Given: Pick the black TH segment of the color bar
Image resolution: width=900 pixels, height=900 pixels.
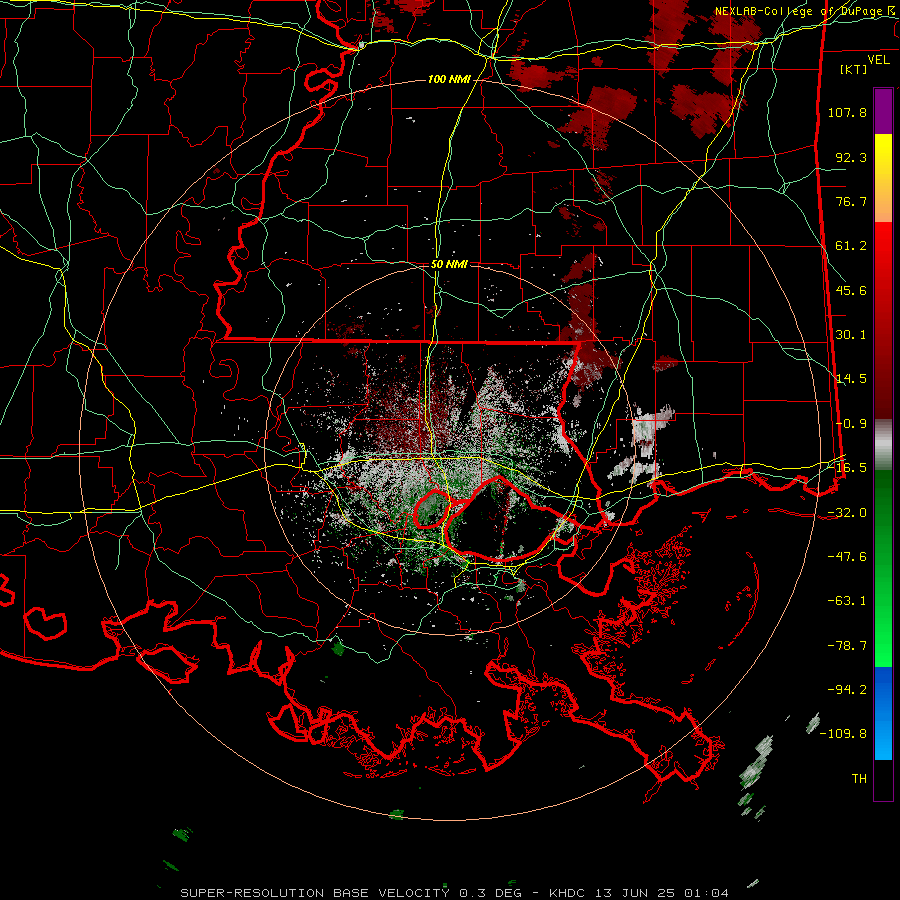Looking at the screenshot, I should click(883, 779).
